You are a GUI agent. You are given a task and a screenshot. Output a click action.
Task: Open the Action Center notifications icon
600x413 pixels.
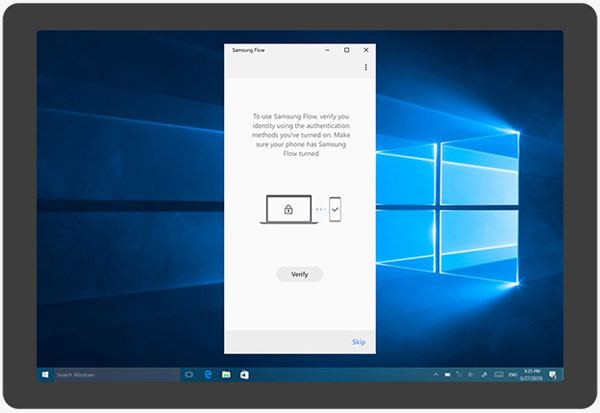pos(553,375)
